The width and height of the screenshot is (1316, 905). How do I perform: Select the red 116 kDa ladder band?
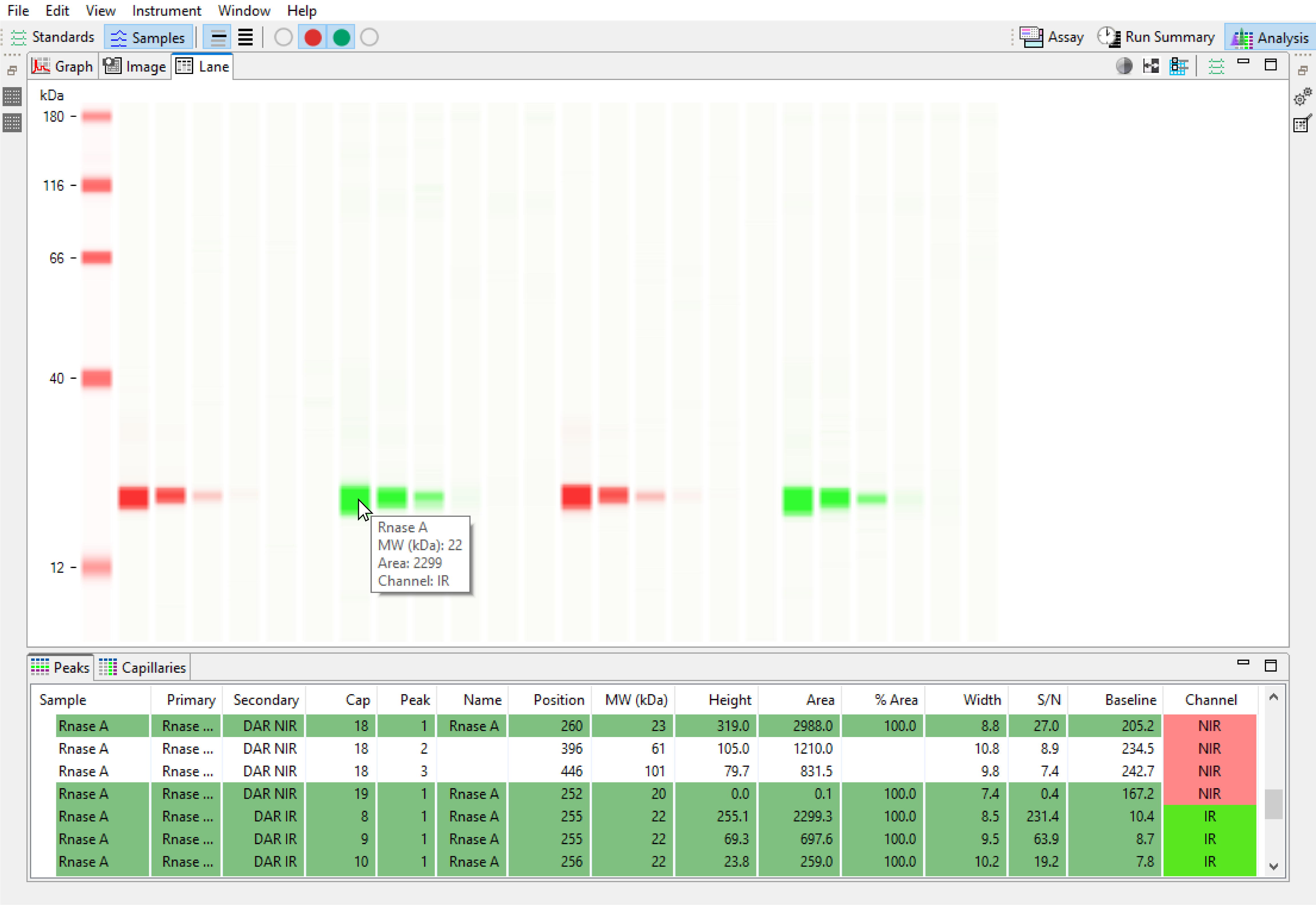pyautogui.click(x=96, y=185)
